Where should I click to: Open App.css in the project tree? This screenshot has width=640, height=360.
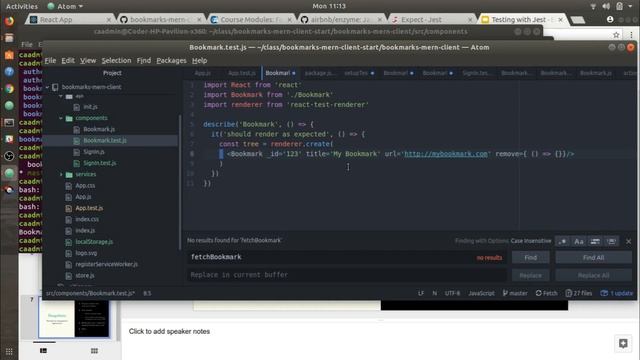(x=85, y=186)
